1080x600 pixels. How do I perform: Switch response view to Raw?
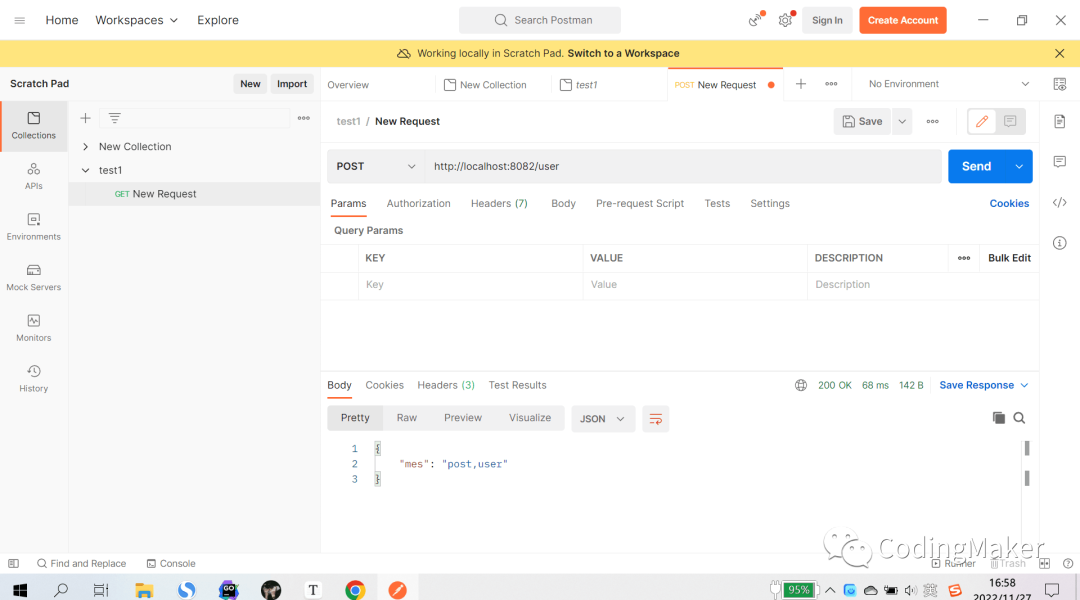[x=406, y=418]
